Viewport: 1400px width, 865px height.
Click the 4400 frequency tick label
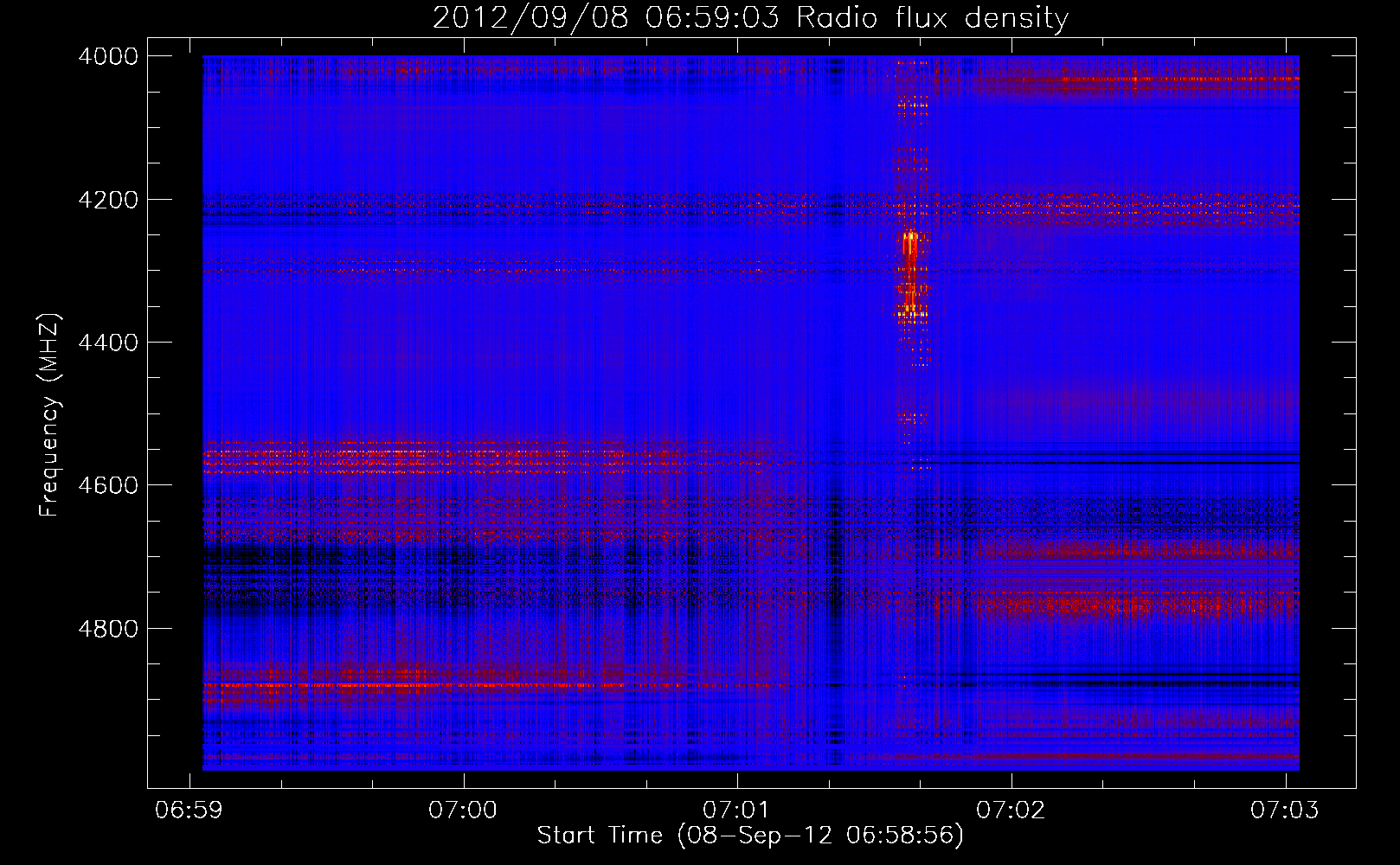click(x=108, y=343)
